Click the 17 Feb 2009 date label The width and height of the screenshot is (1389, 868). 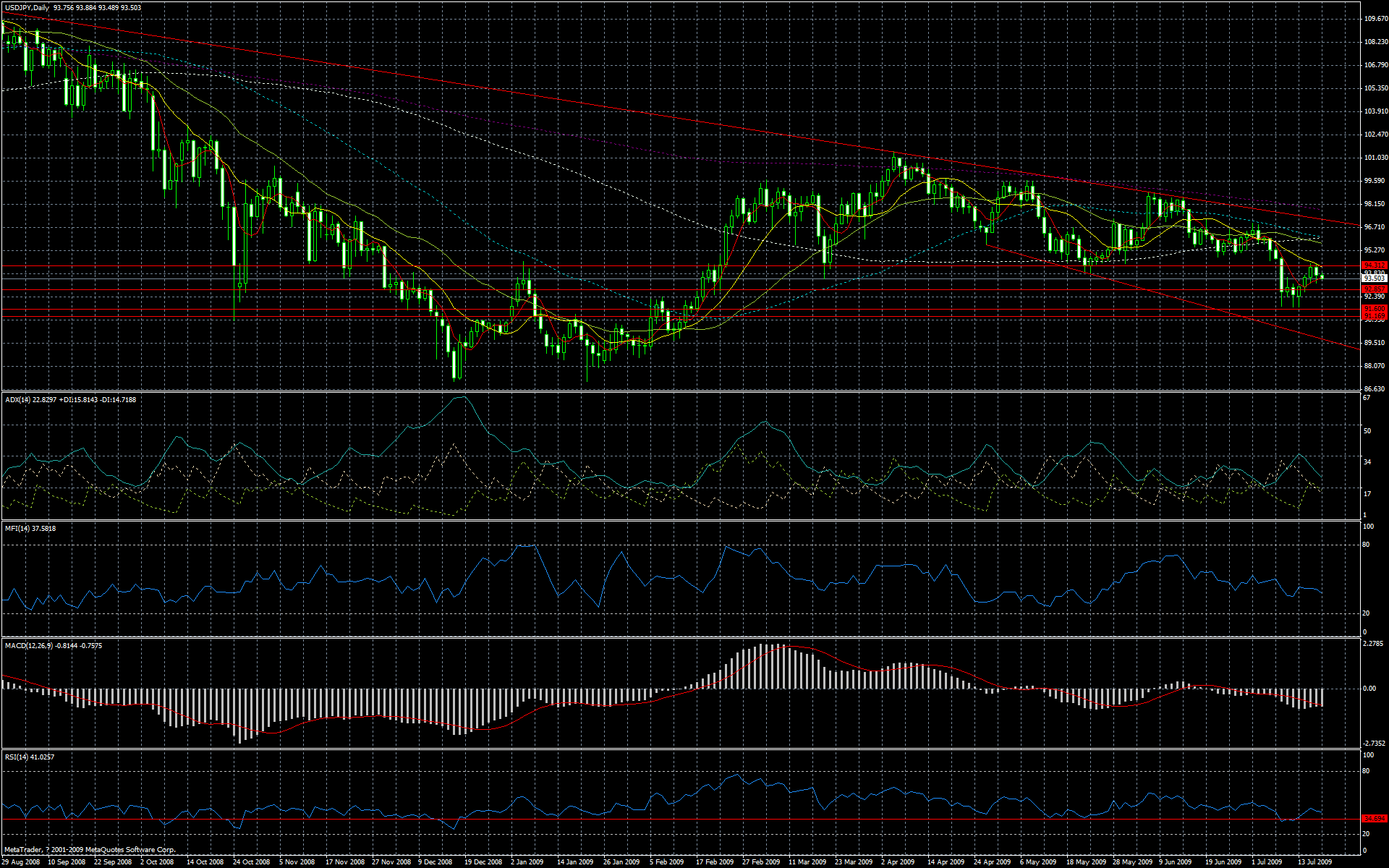(x=715, y=862)
